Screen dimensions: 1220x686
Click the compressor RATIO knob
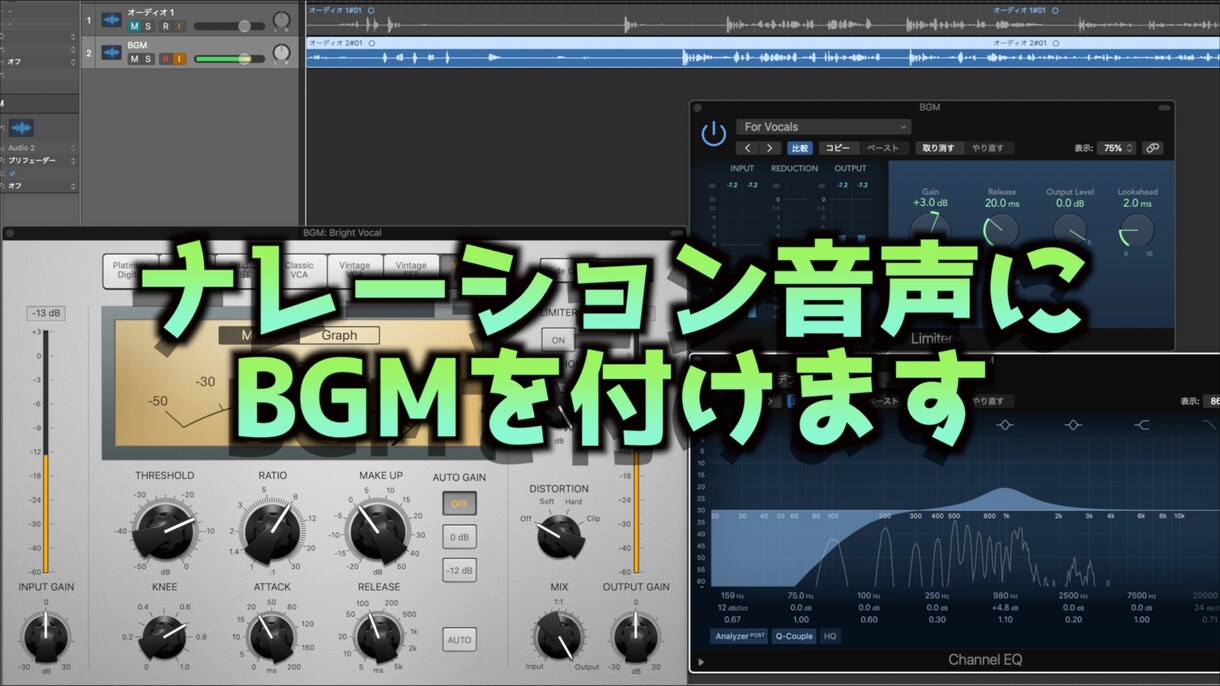point(272,530)
